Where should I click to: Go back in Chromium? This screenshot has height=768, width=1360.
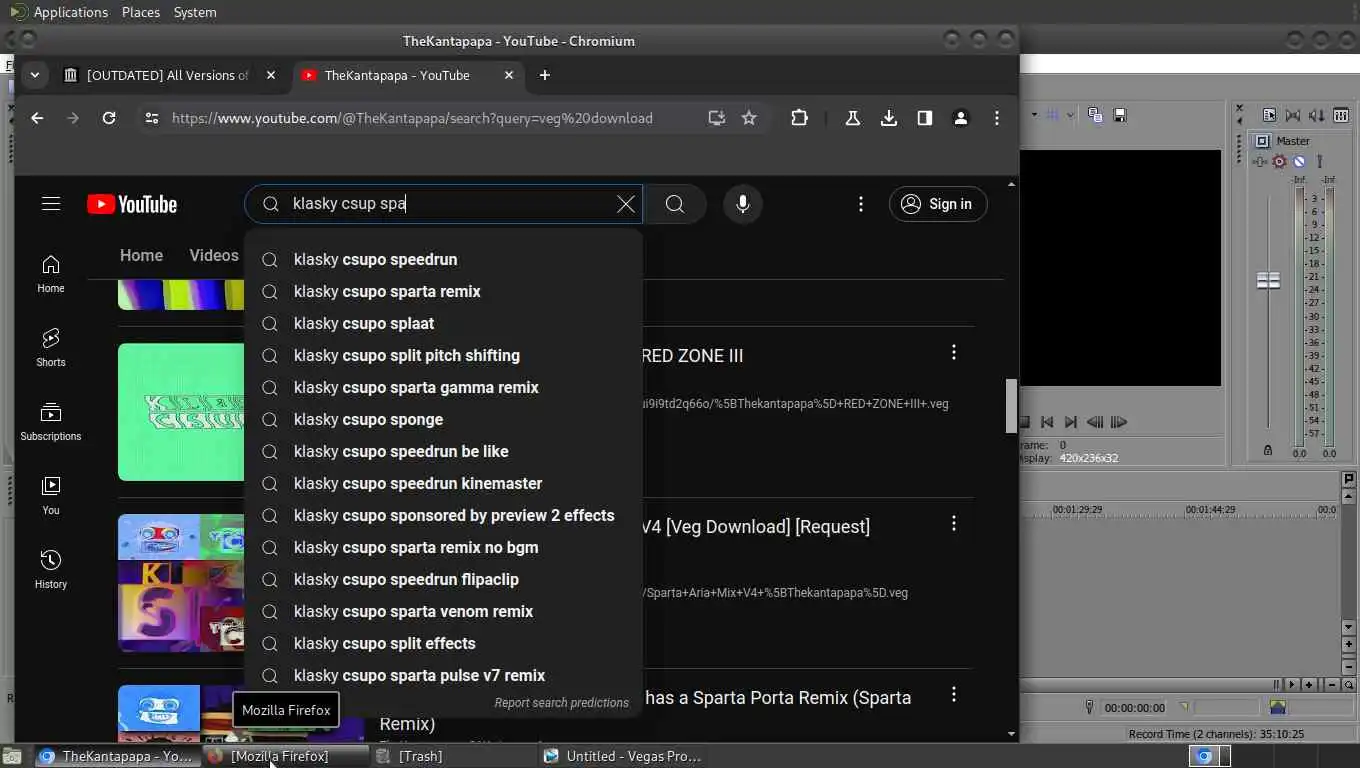click(x=37, y=118)
